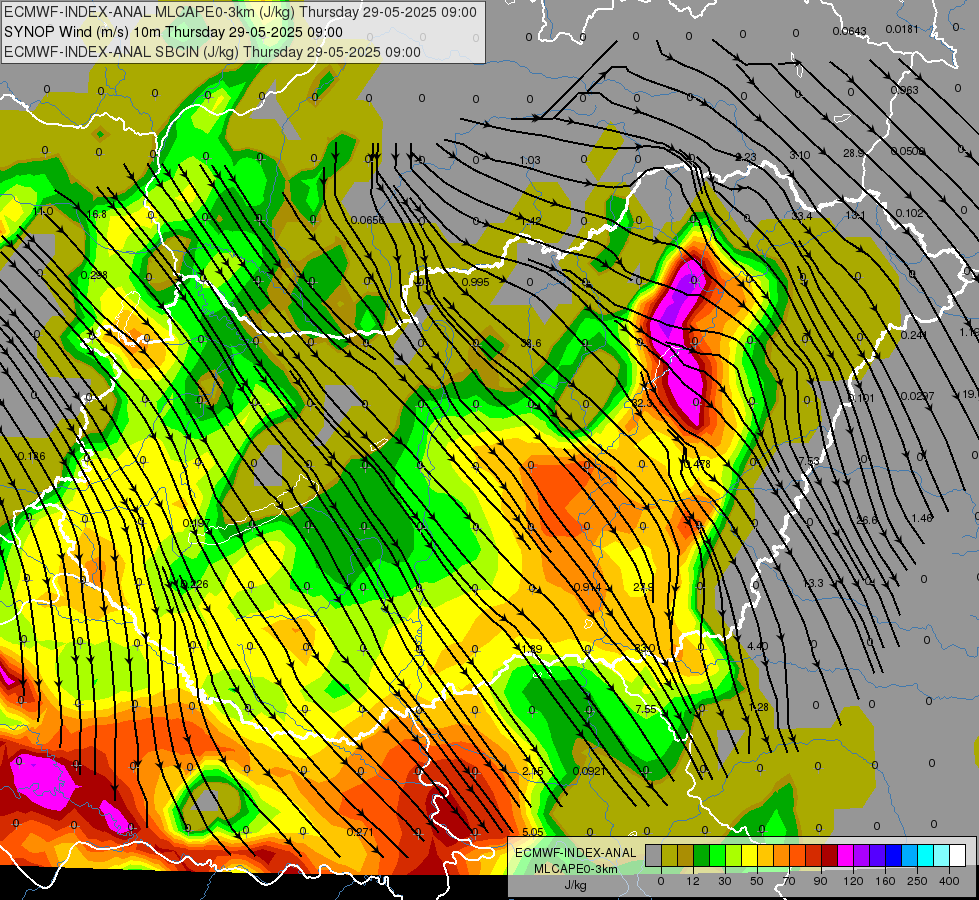979x900 pixels.
Task: Click the map value 1.39
Action: pyautogui.click(x=532, y=649)
